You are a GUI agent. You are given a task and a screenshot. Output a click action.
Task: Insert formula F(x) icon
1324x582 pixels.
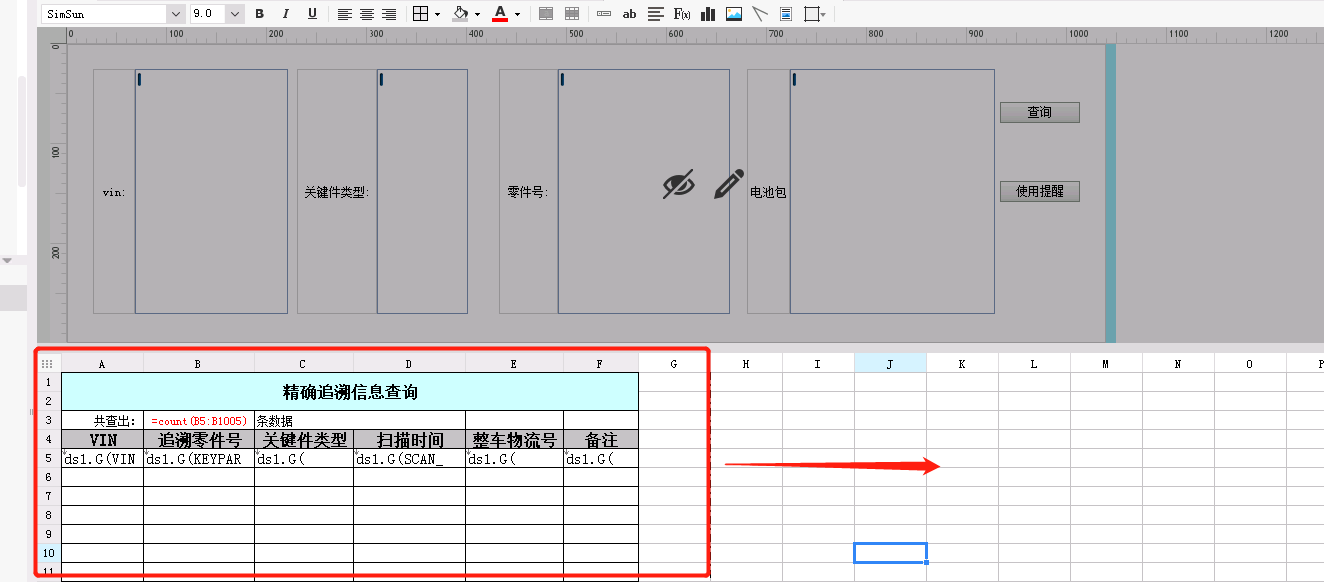[682, 14]
